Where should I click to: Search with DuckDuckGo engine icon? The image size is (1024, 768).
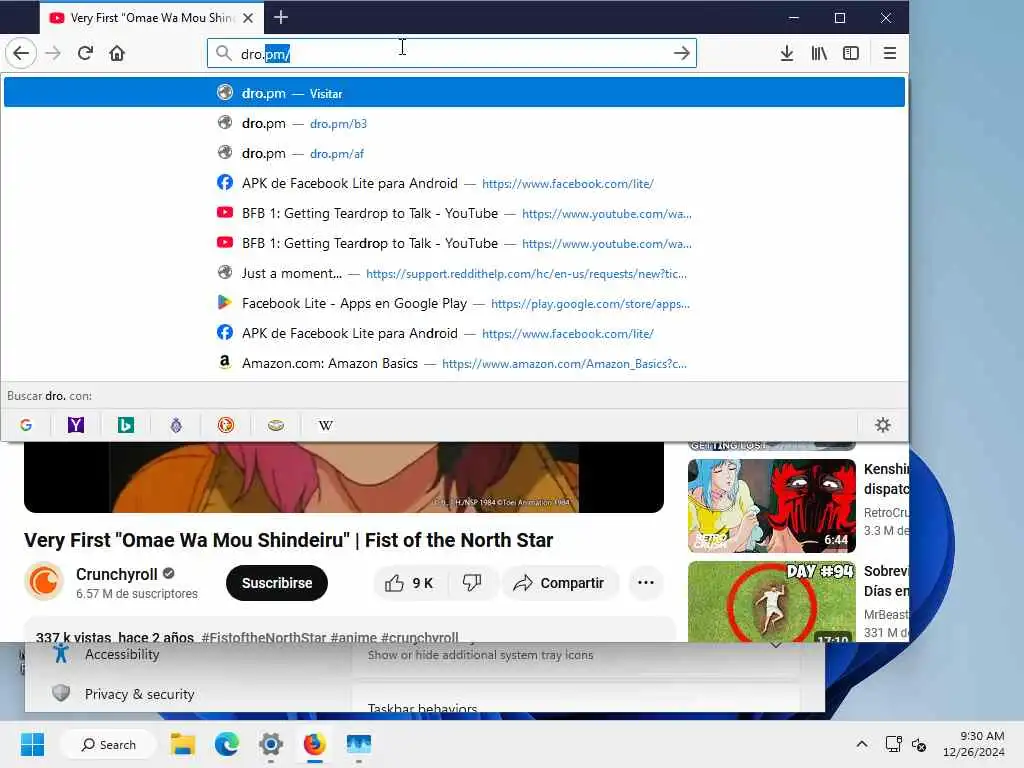pos(226,425)
